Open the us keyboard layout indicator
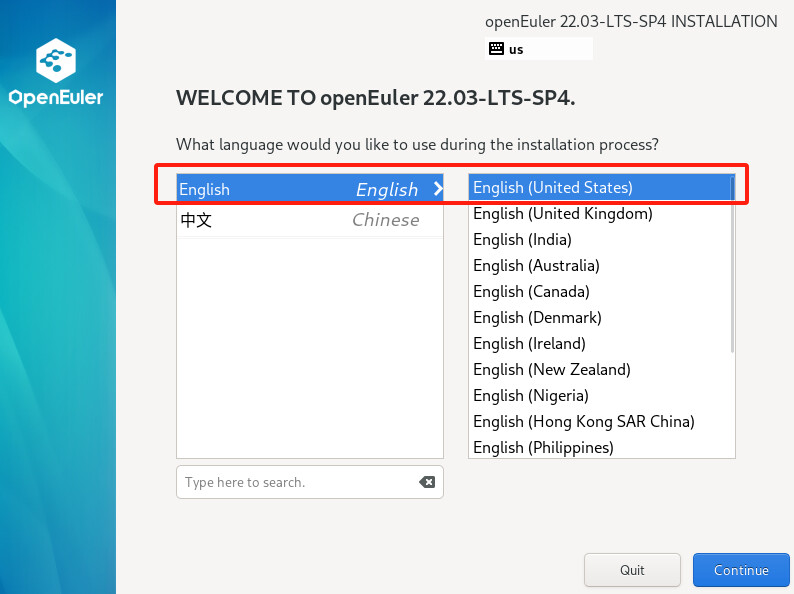Screen dimensions: 794x594 (x=539, y=49)
